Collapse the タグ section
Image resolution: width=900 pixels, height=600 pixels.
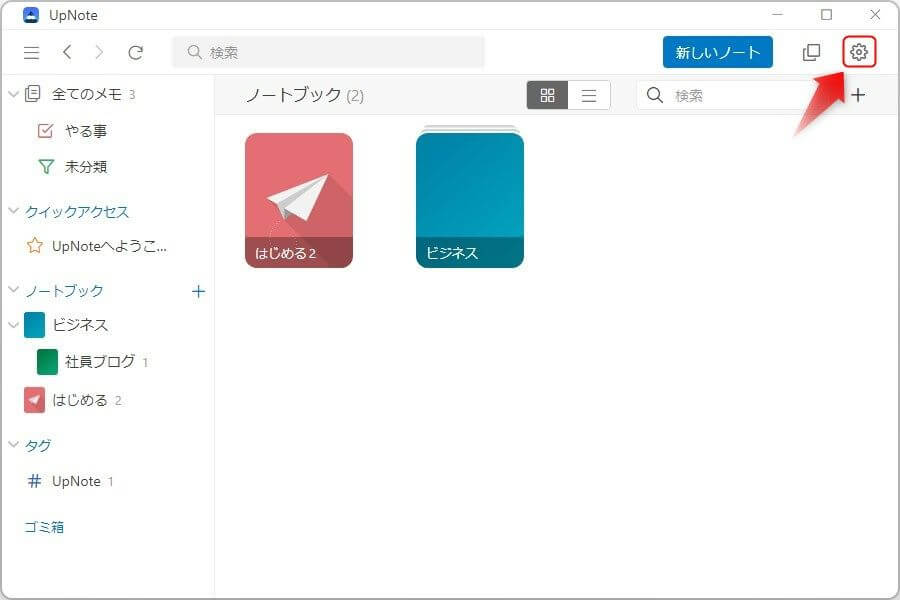click(14, 444)
